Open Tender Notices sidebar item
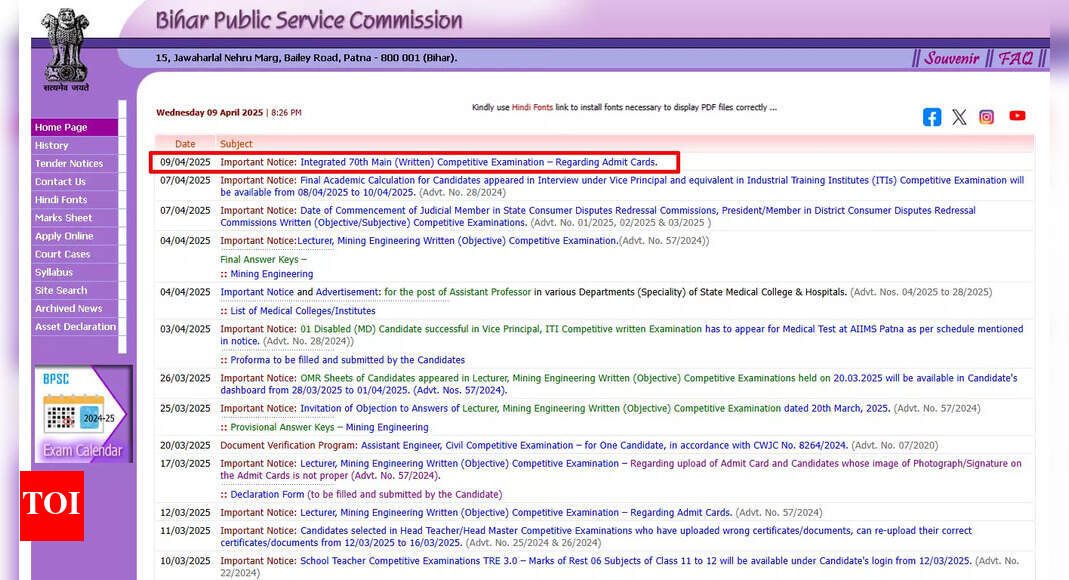The height and width of the screenshot is (580, 1069). [x=74, y=164]
